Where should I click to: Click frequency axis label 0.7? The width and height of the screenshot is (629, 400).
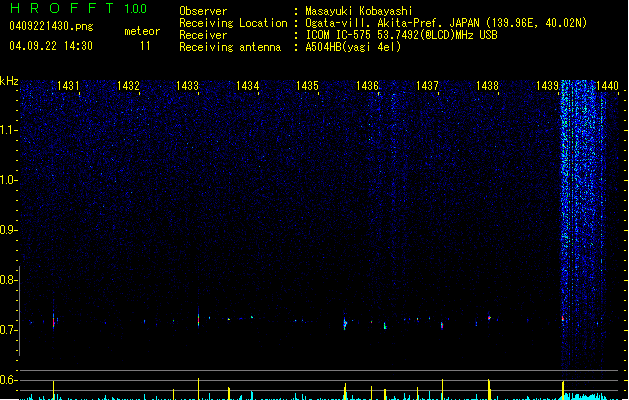click(x=9, y=330)
